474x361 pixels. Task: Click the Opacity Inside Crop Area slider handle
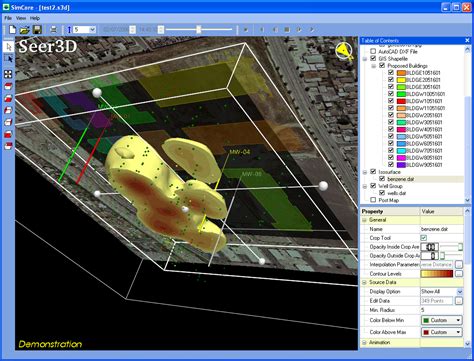460,247
